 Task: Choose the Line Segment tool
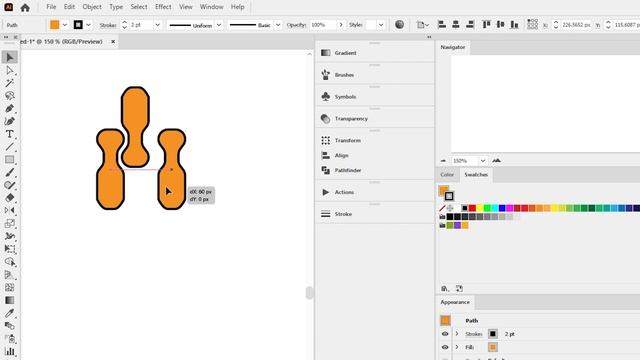point(10,147)
